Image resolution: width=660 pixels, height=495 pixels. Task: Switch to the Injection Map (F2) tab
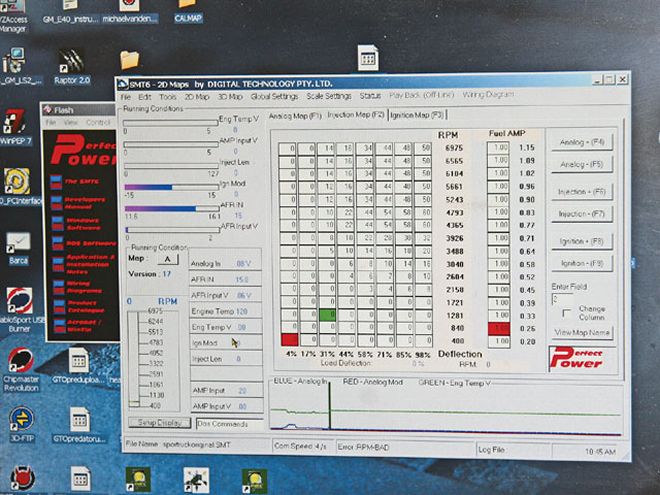356,115
